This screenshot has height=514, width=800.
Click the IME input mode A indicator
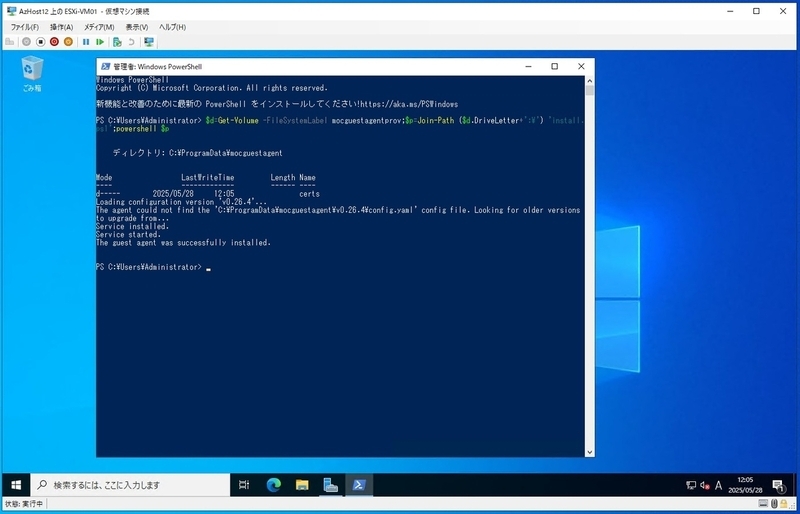pyautogui.click(x=718, y=485)
